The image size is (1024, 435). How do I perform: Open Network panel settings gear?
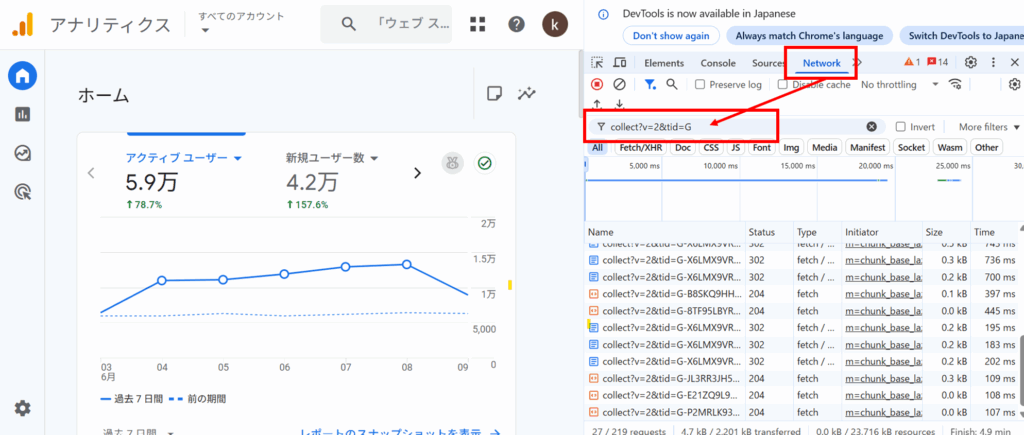(x=1014, y=84)
